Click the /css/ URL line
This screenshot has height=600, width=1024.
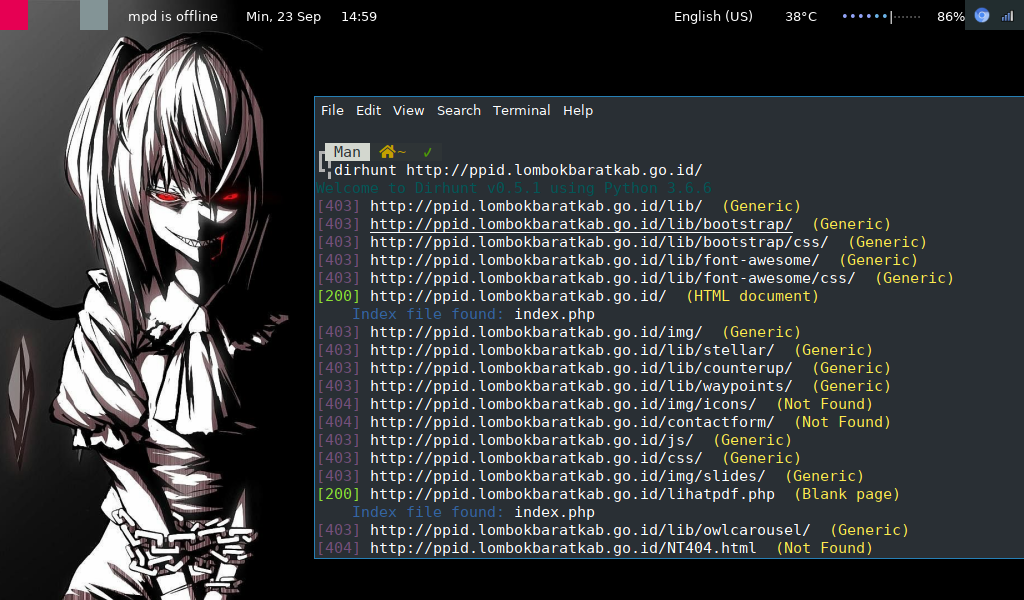[536, 458]
